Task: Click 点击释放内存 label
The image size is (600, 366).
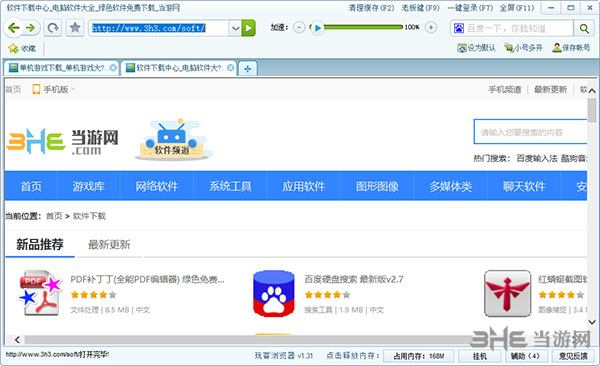Action: (x=353, y=356)
